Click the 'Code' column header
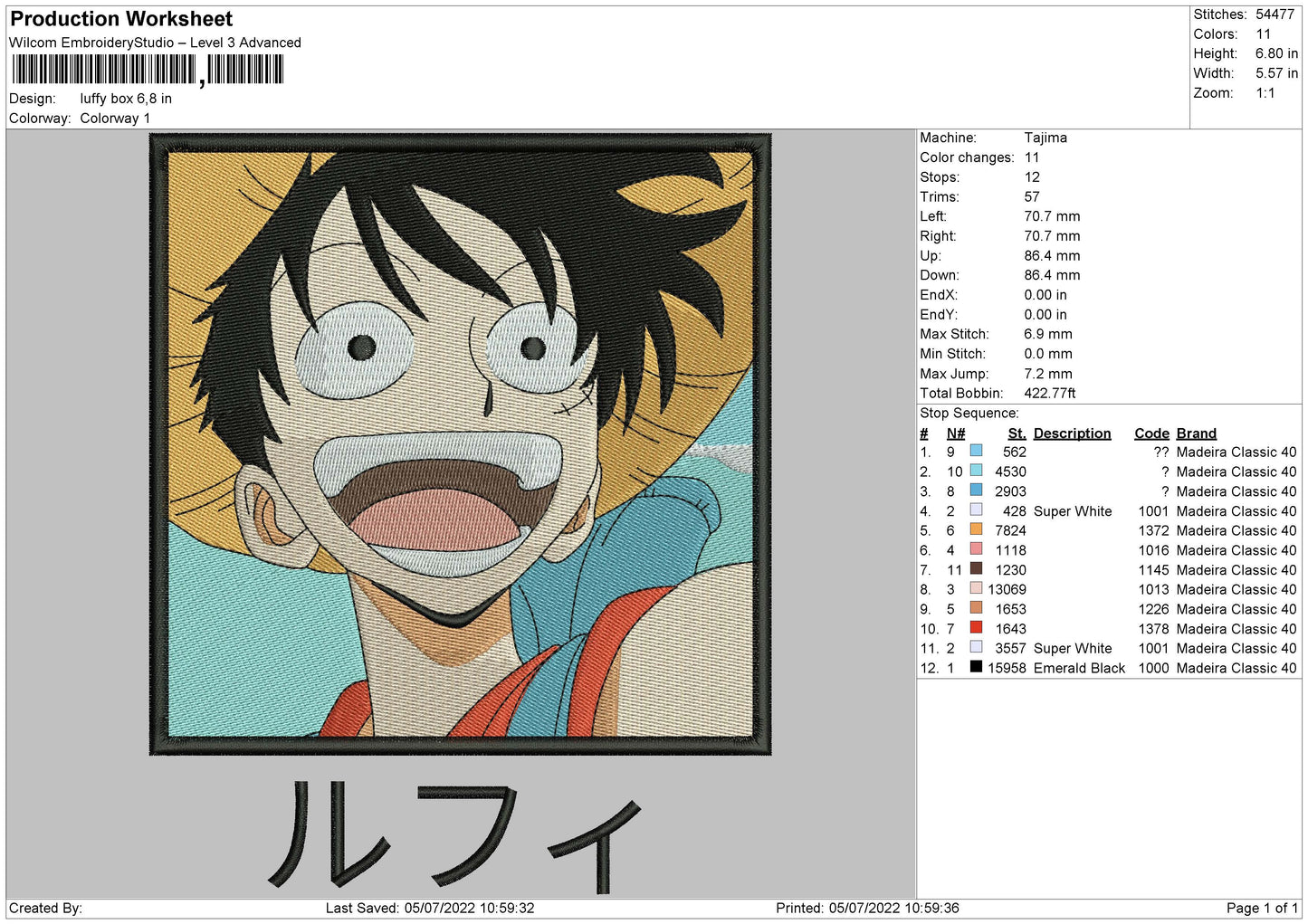1308x924 pixels. click(1151, 433)
